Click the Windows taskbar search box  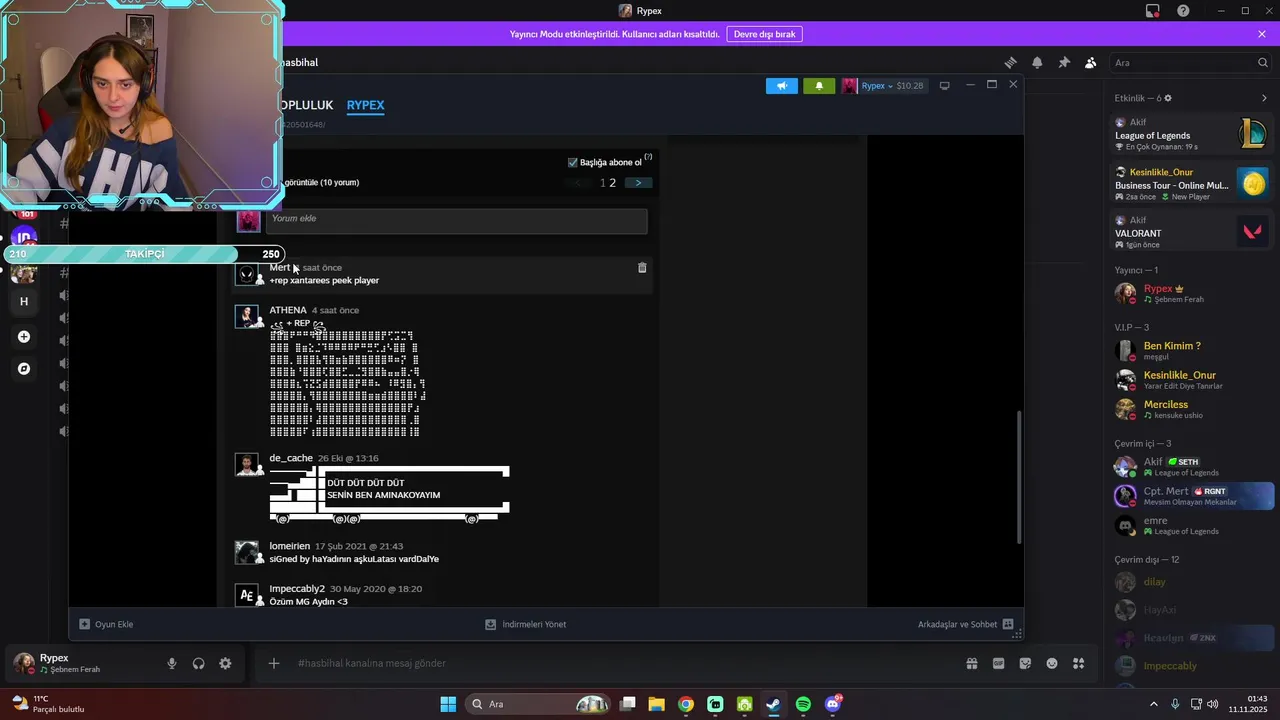coord(540,704)
